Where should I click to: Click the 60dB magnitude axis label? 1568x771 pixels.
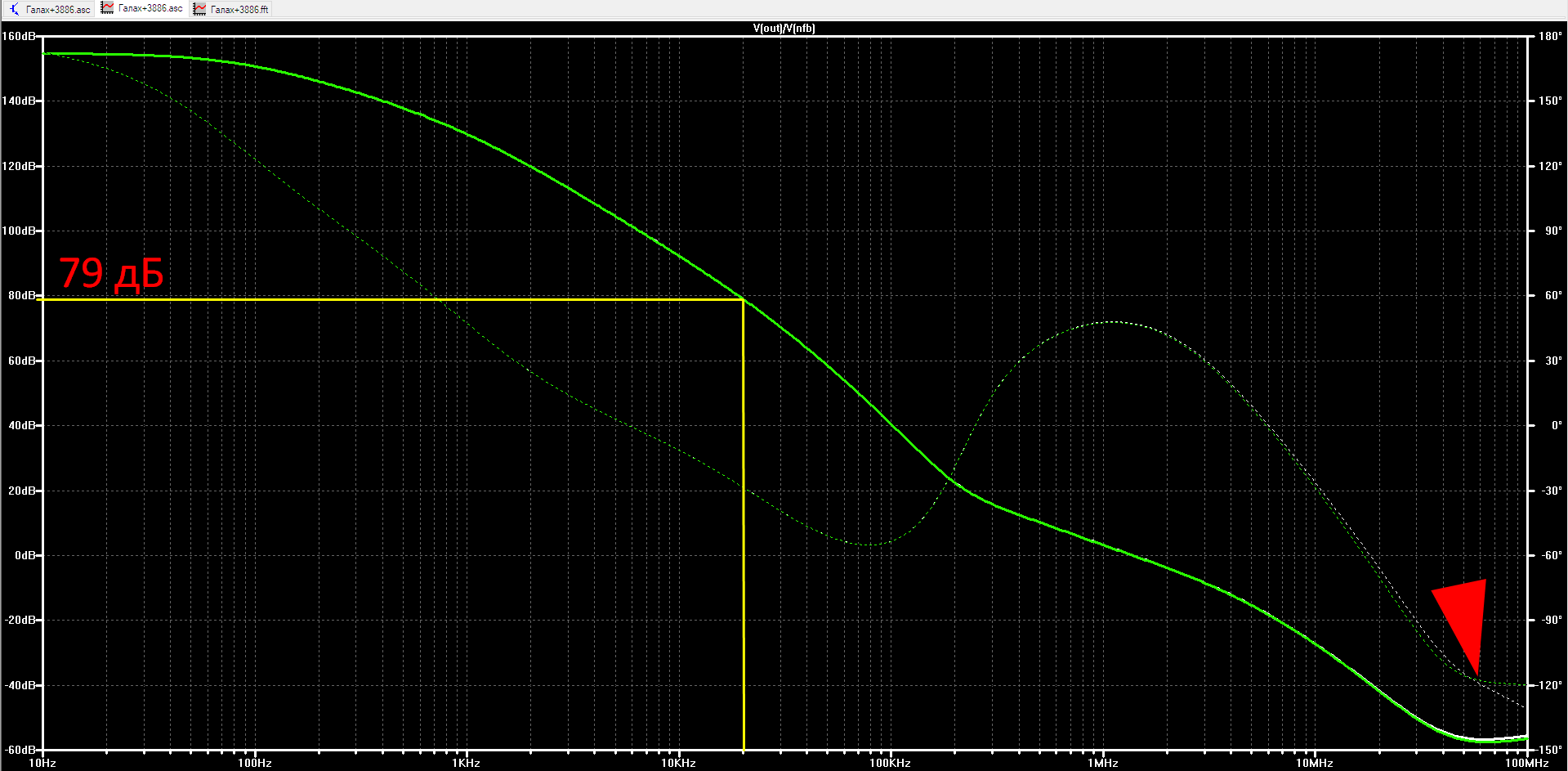click(21, 361)
